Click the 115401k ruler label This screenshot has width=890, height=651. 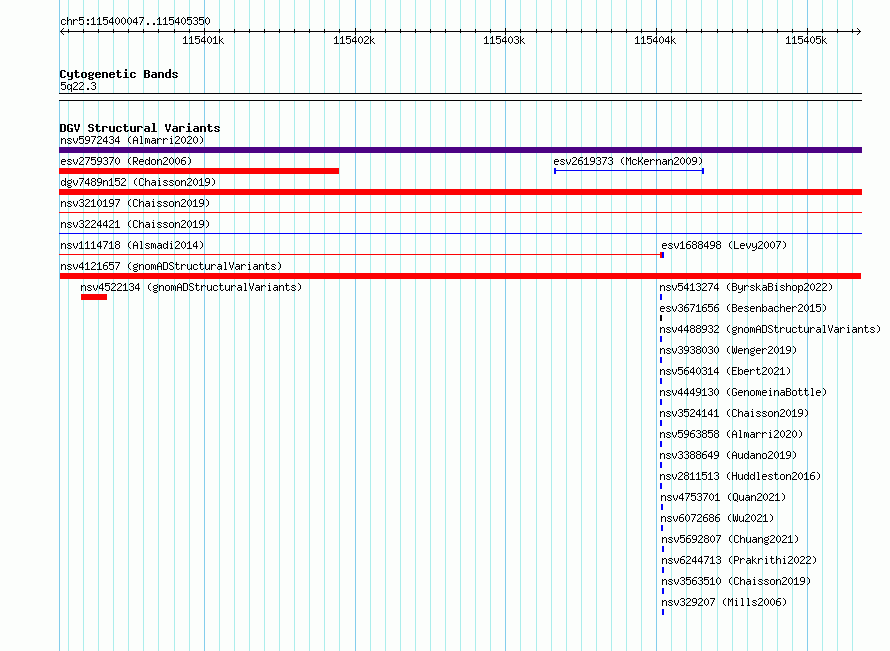(x=203, y=40)
